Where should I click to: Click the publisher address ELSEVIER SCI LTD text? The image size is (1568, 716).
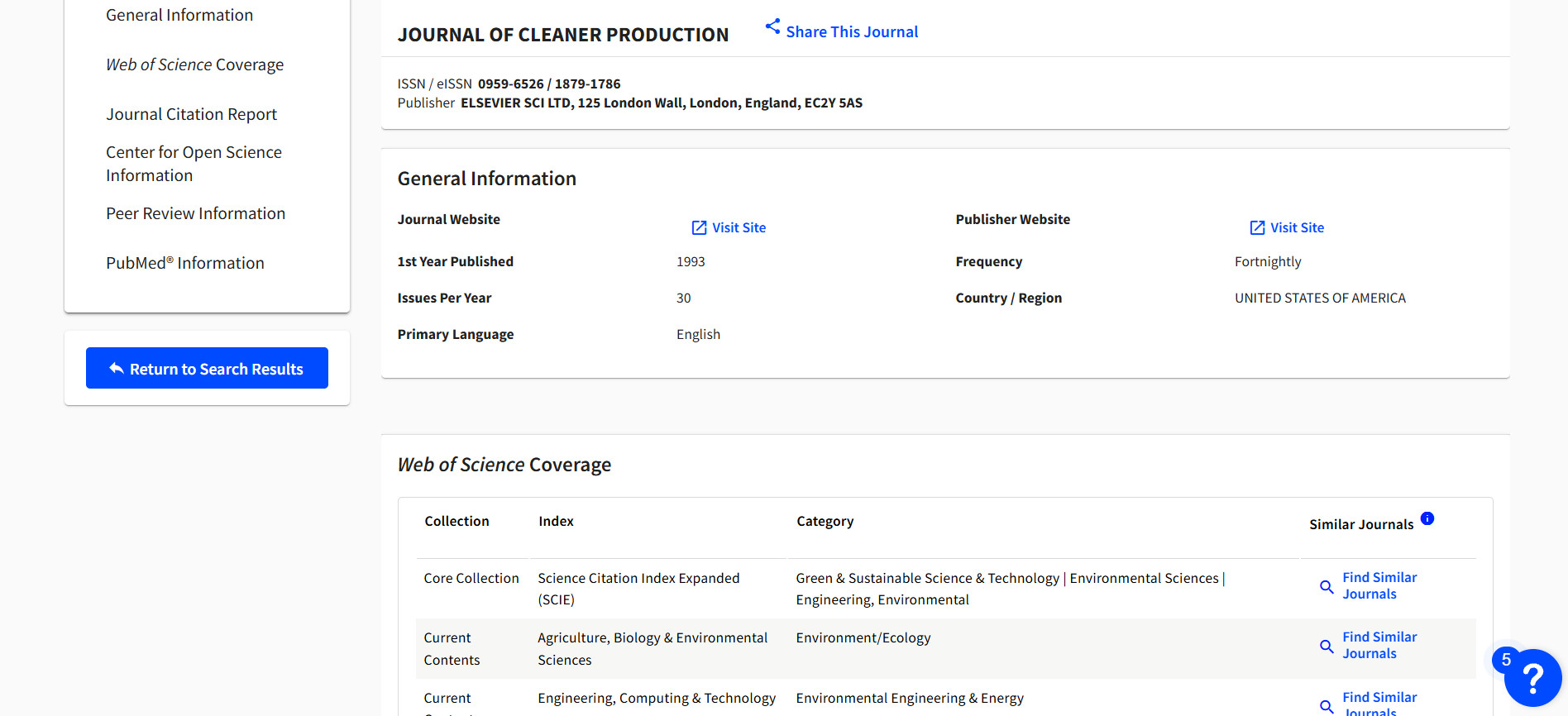click(x=662, y=103)
